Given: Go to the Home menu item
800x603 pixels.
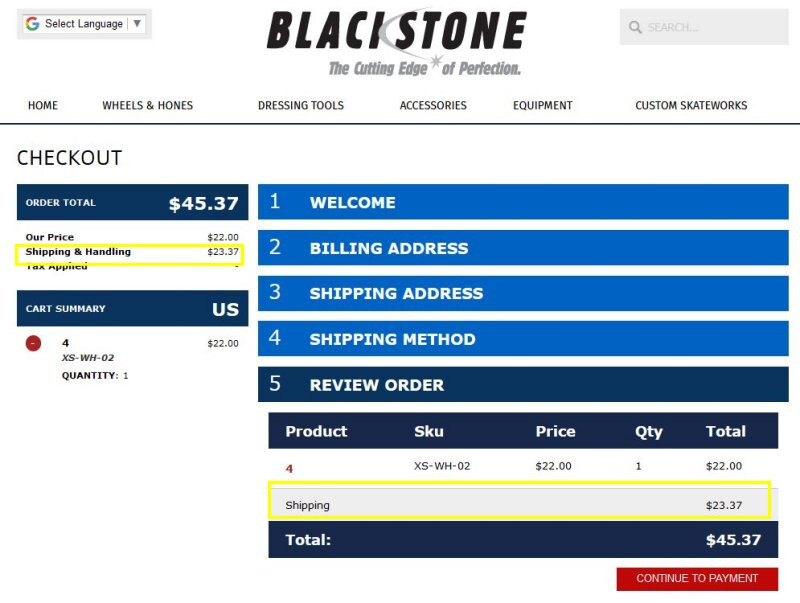Looking at the screenshot, I should [42, 105].
